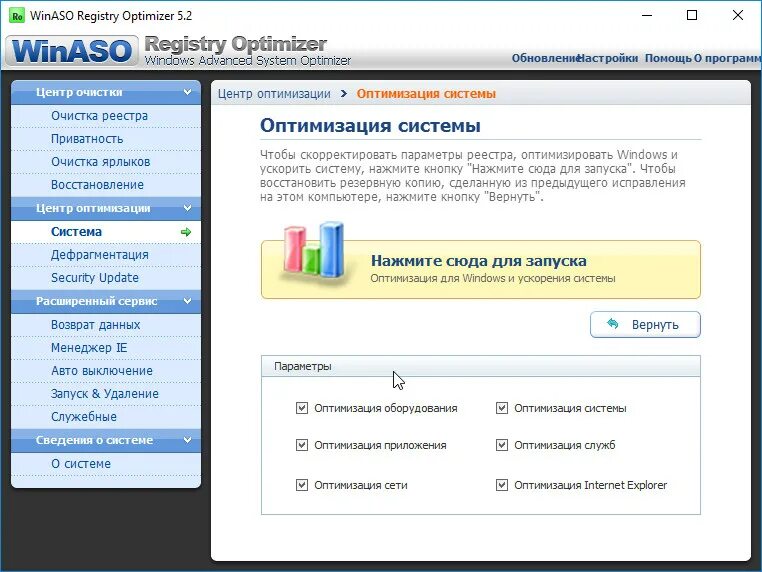Maximize the WinASO window
The height and width of the screenshot is (572, 762).
tap(692, 16)
